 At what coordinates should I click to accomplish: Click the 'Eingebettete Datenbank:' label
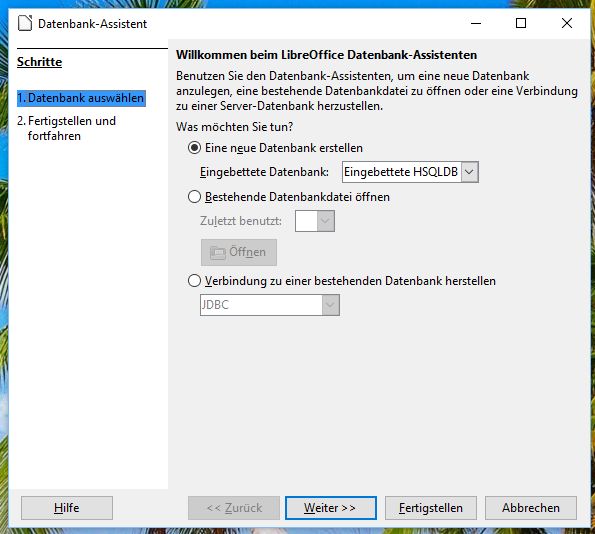tap(264, 172)
